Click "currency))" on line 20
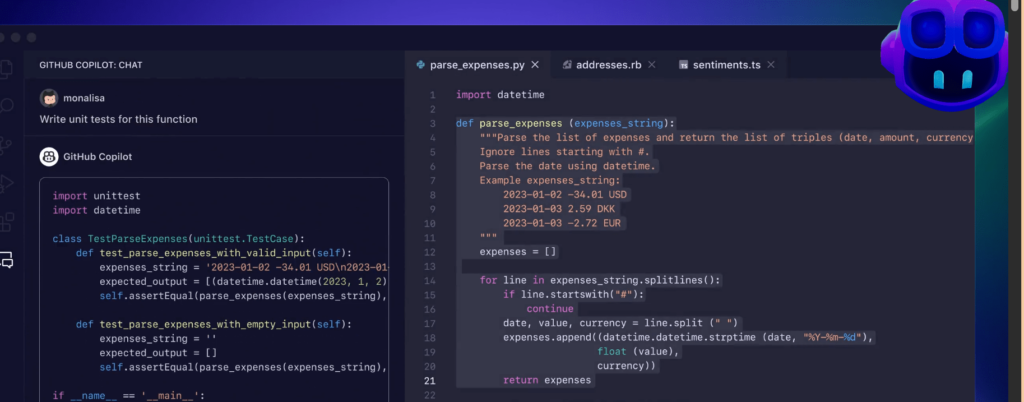Screen dimensions: 1024x402 626,366
